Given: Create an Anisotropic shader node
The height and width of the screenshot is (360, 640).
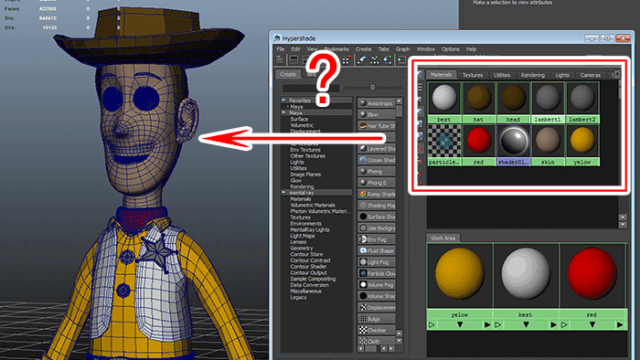Looking at the screenshot, I should click(376, 103).
